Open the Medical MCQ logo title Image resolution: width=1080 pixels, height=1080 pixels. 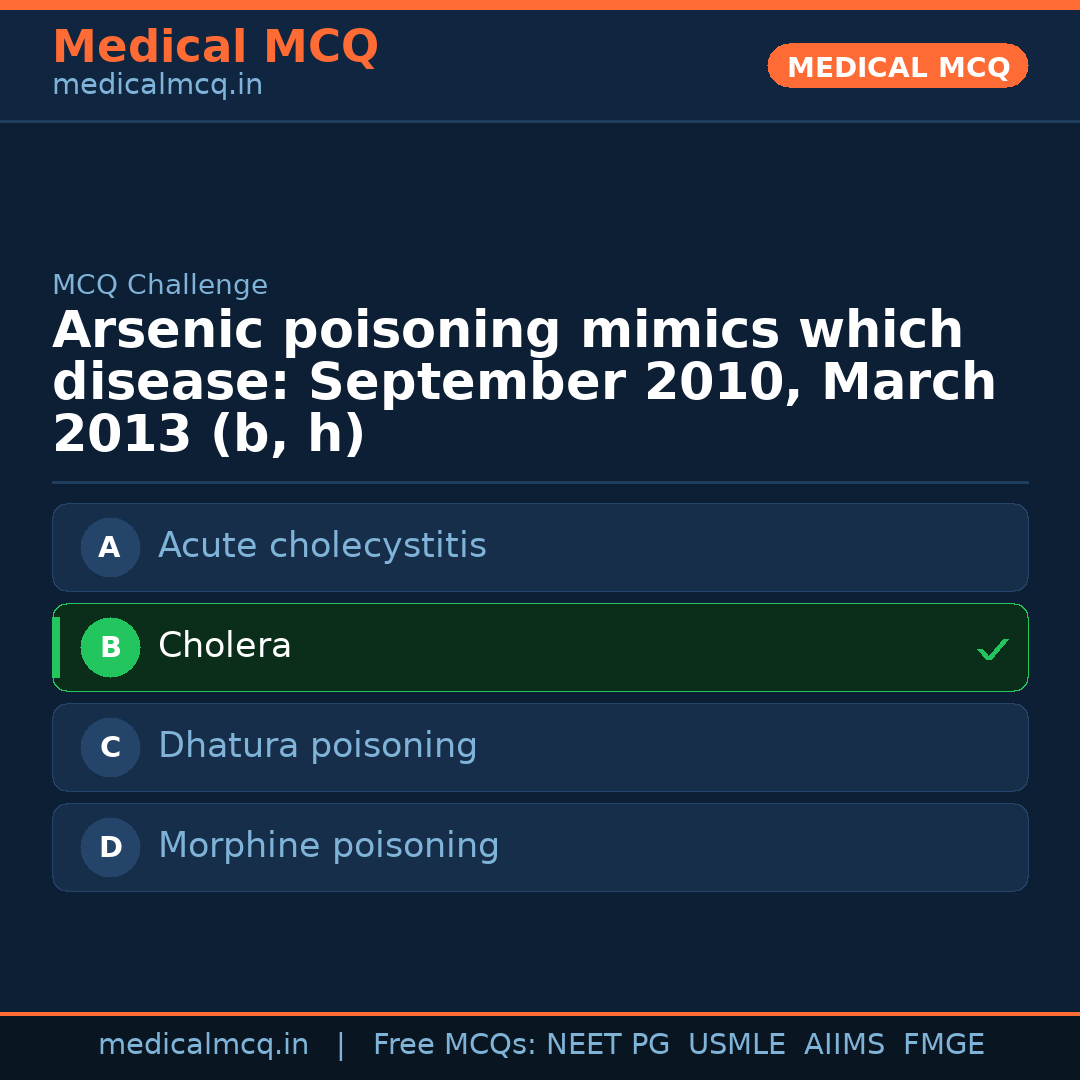click(215, 47)
